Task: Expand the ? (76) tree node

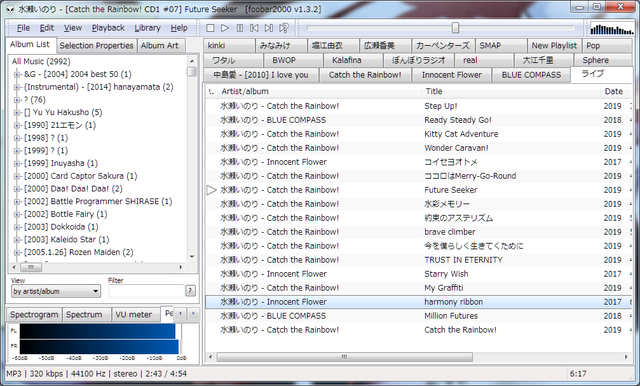Action: click(x=17, y=100)
